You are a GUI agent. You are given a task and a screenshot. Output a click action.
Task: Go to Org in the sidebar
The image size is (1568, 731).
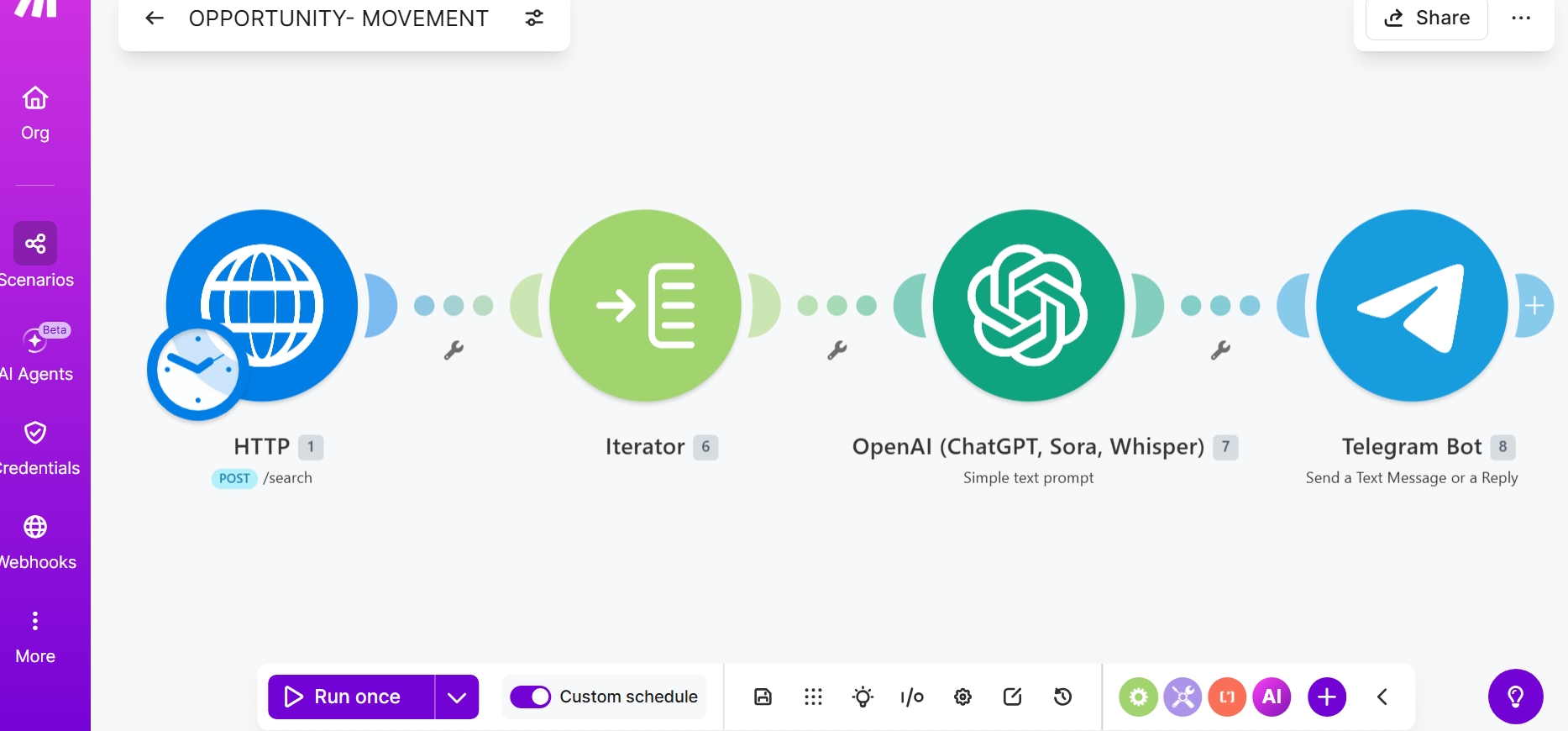(35, 114)
